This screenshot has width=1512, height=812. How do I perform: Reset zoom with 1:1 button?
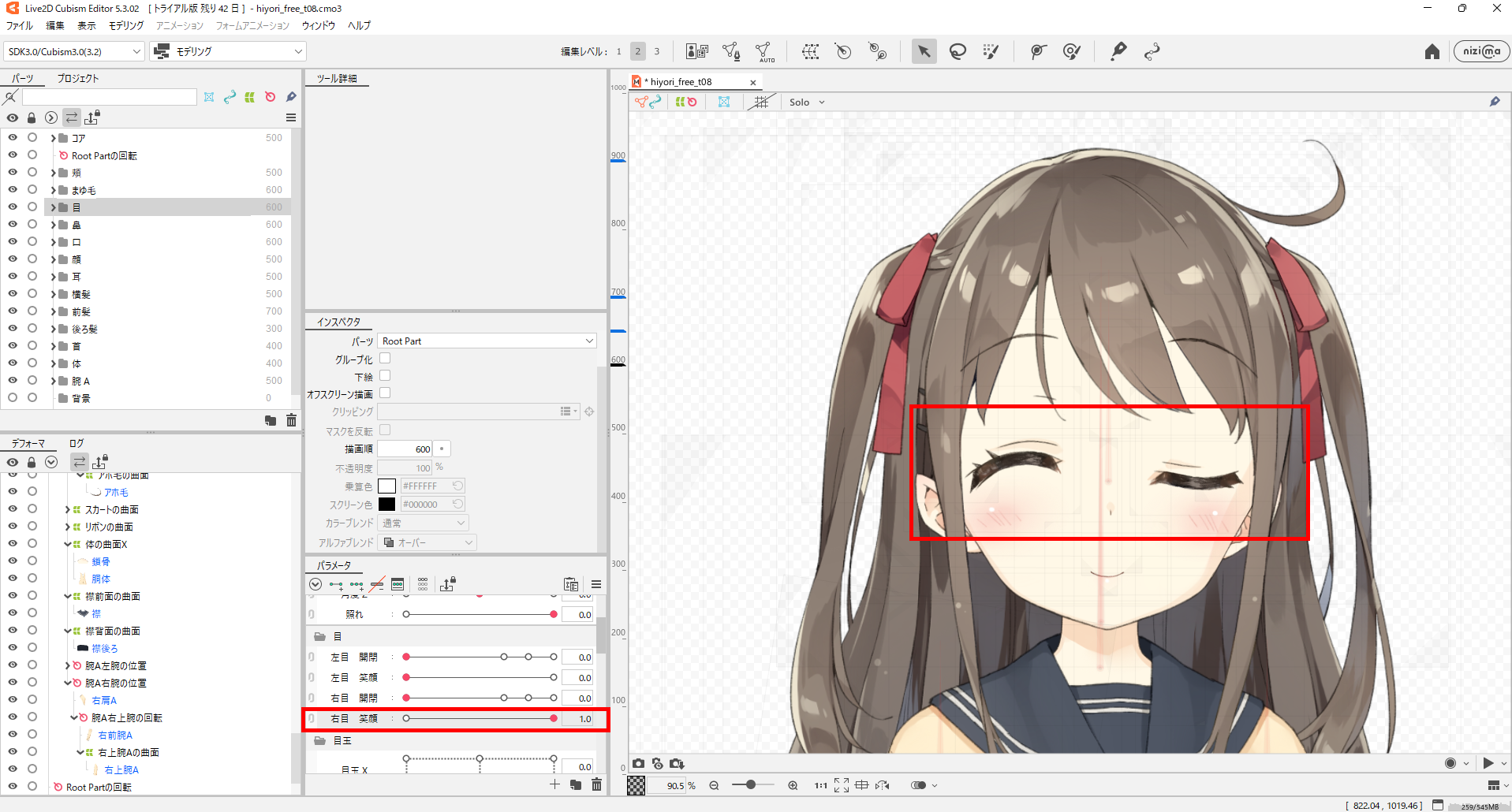click(x=821, y=785)
